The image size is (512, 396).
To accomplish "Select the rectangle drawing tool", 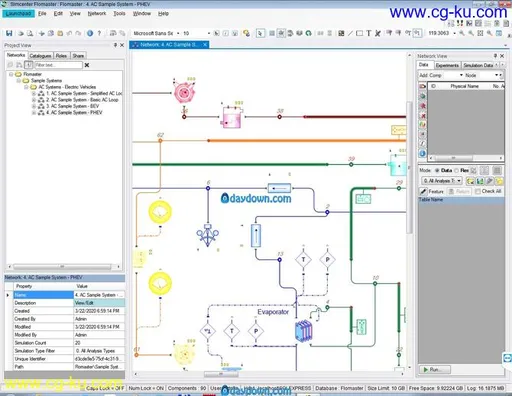I will pos(359,33).
